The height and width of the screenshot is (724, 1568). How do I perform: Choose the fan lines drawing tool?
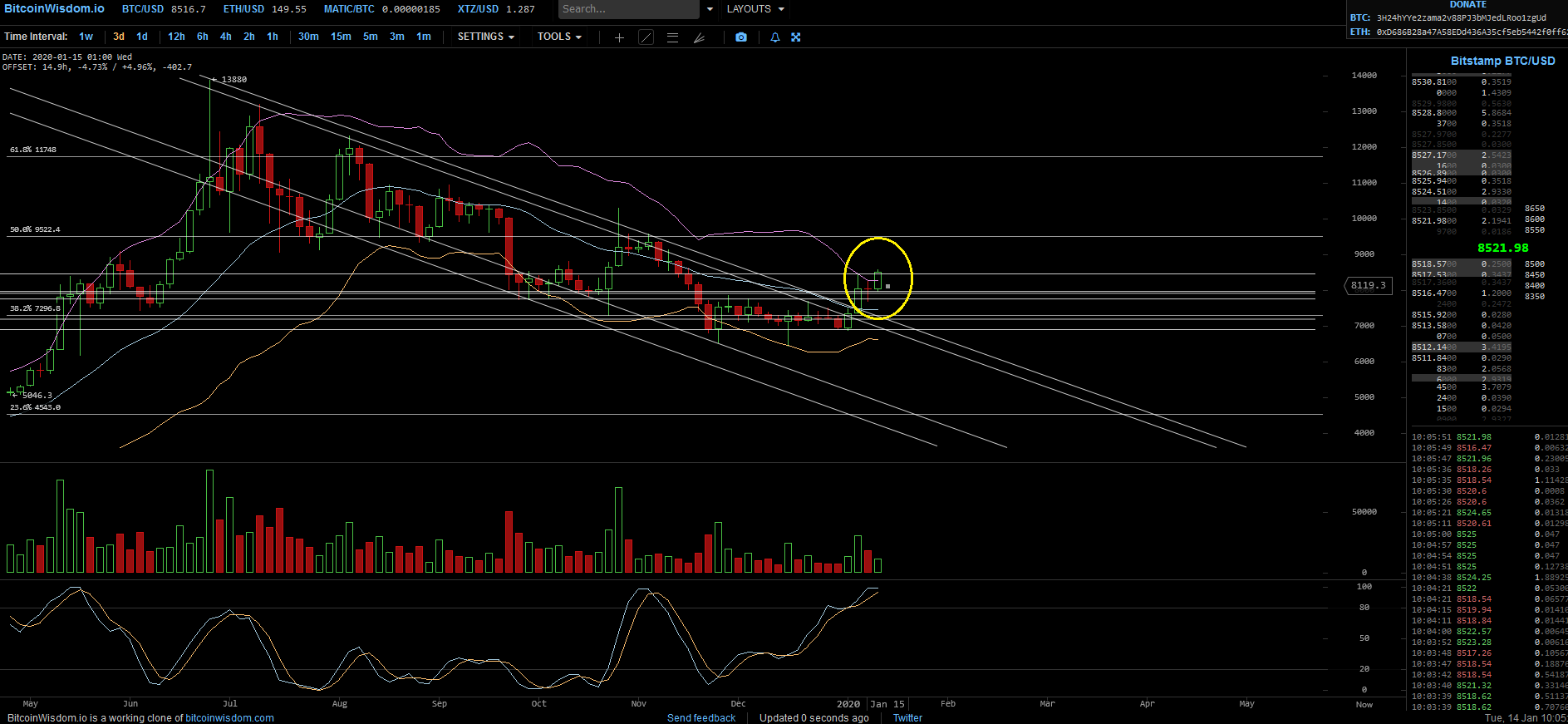point(699,37)
